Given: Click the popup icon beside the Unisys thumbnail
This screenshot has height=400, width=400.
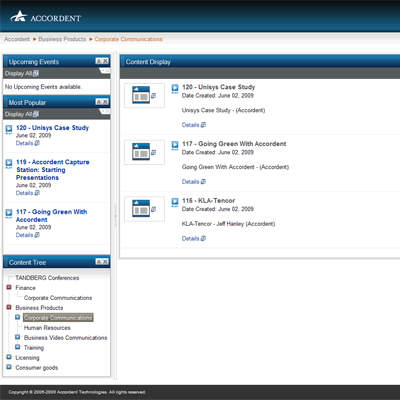Looking at the screenshot, I should (154, 96).
